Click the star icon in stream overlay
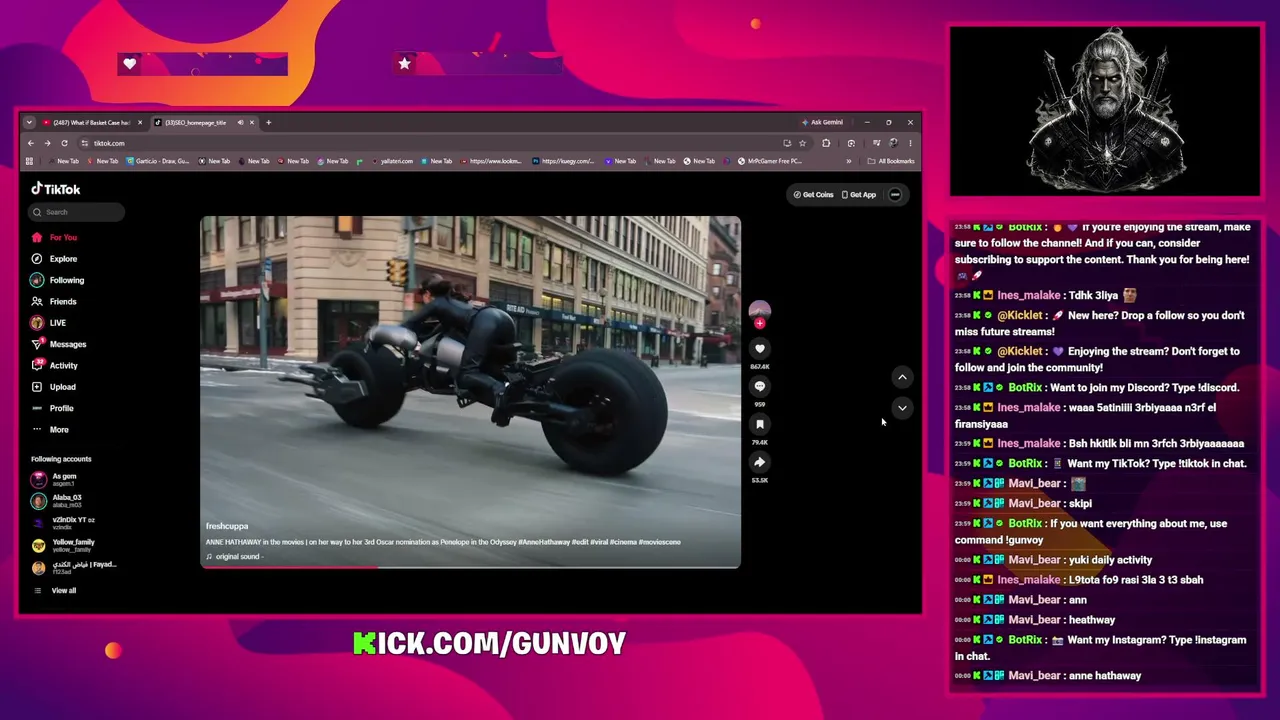The image size is (1280, 720). coord(404,64)
